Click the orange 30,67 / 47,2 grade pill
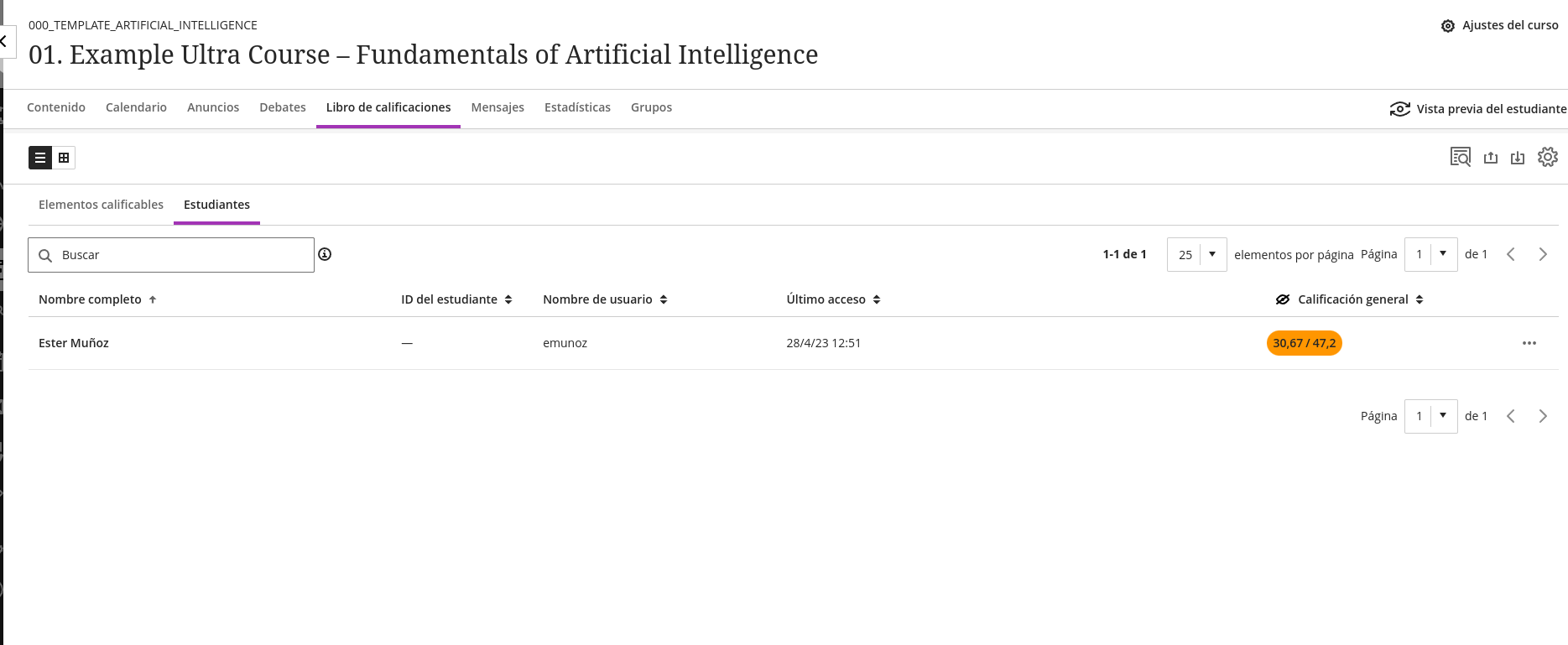This screenshot has height=645, width=1568. click(x=1305, y=343)
